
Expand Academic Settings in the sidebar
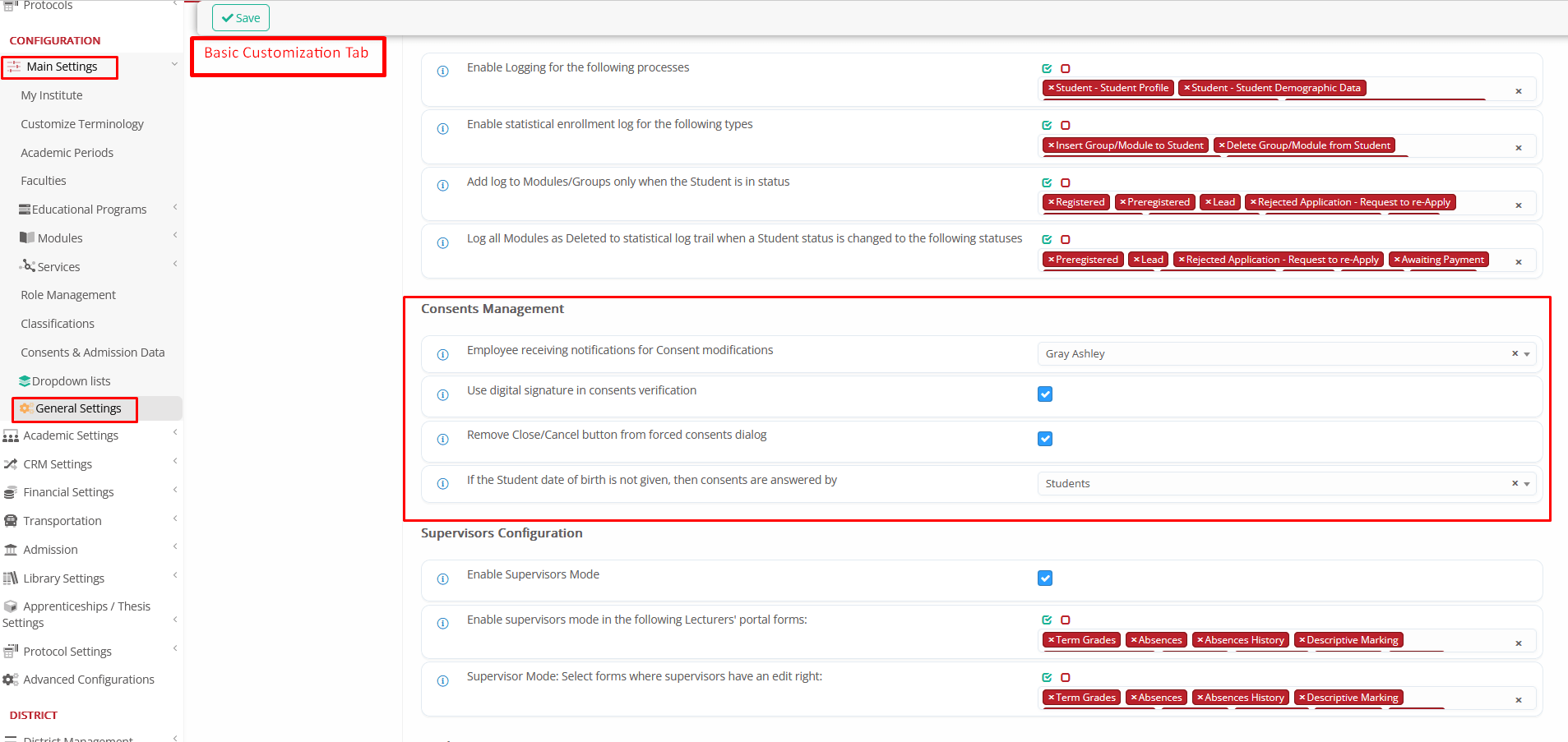tap(71, 436)
